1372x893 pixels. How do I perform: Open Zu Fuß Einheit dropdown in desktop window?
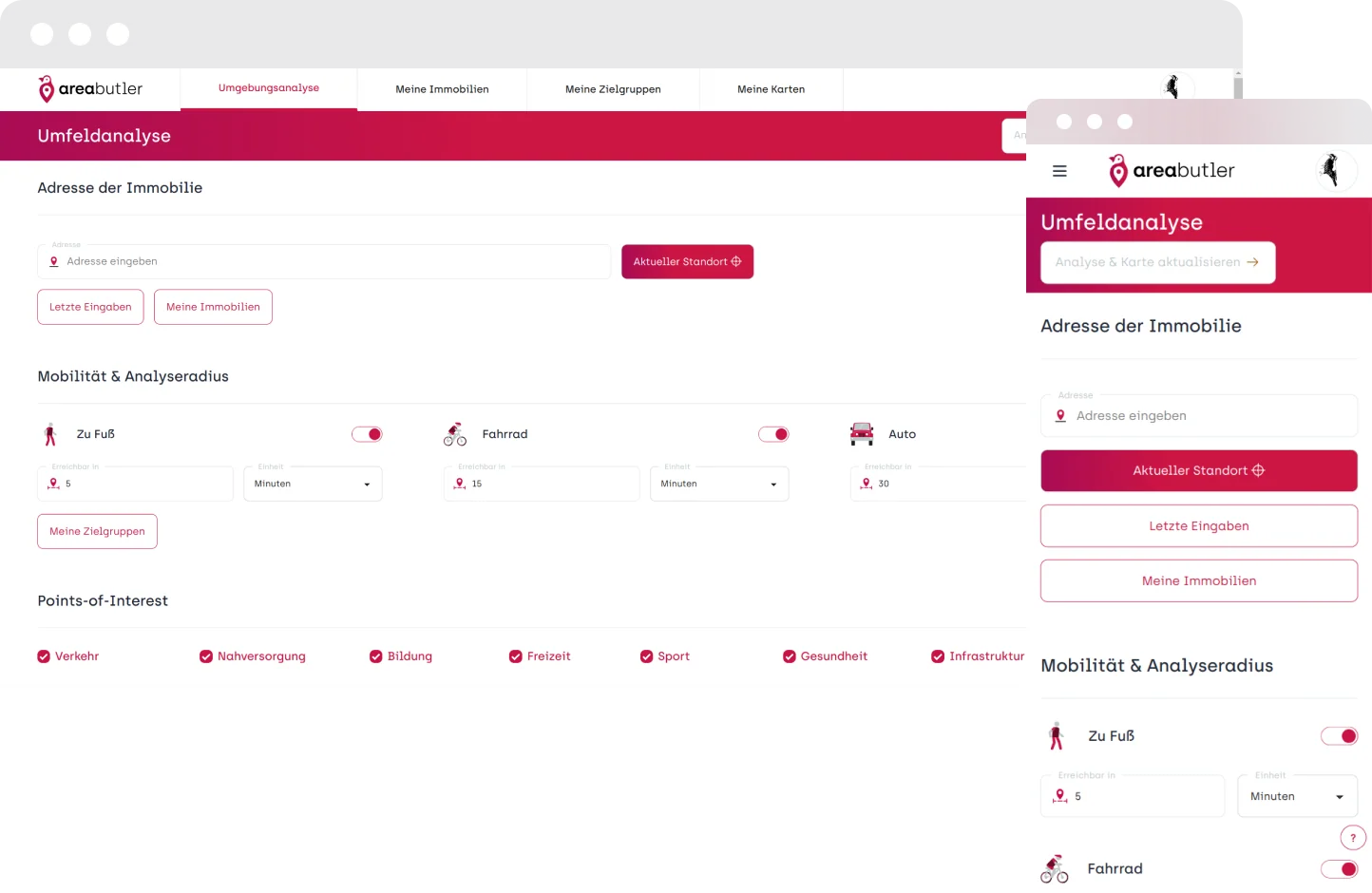(x=313, y=484)
